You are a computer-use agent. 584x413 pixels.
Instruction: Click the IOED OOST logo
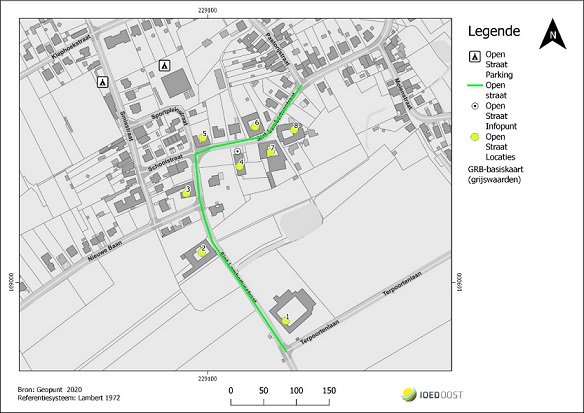[x=432, y=395]
